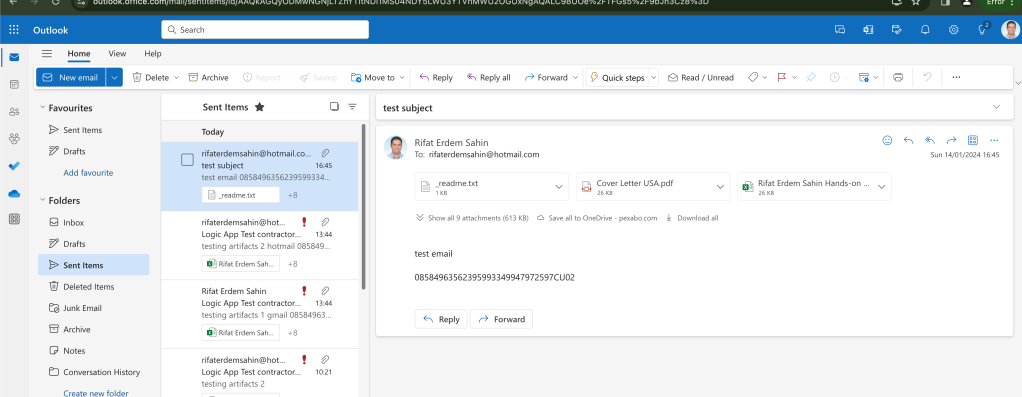The image size is (1022, 397).
Task: Expand New email dropdown arrow
Action: (114, 77)
